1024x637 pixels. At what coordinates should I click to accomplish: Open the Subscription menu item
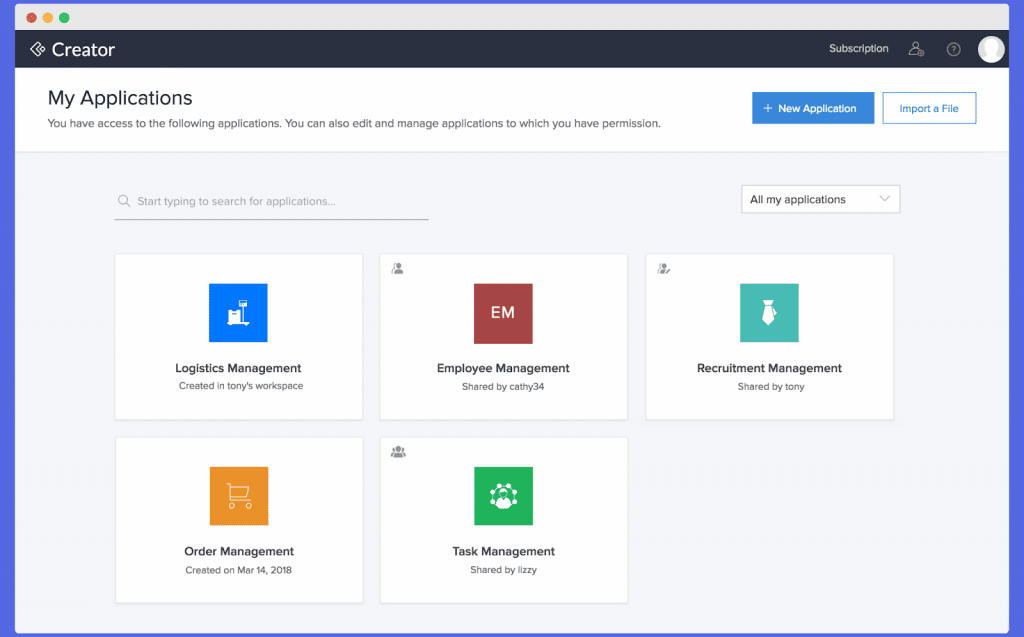pyautogui.click(x=859, y=48)
